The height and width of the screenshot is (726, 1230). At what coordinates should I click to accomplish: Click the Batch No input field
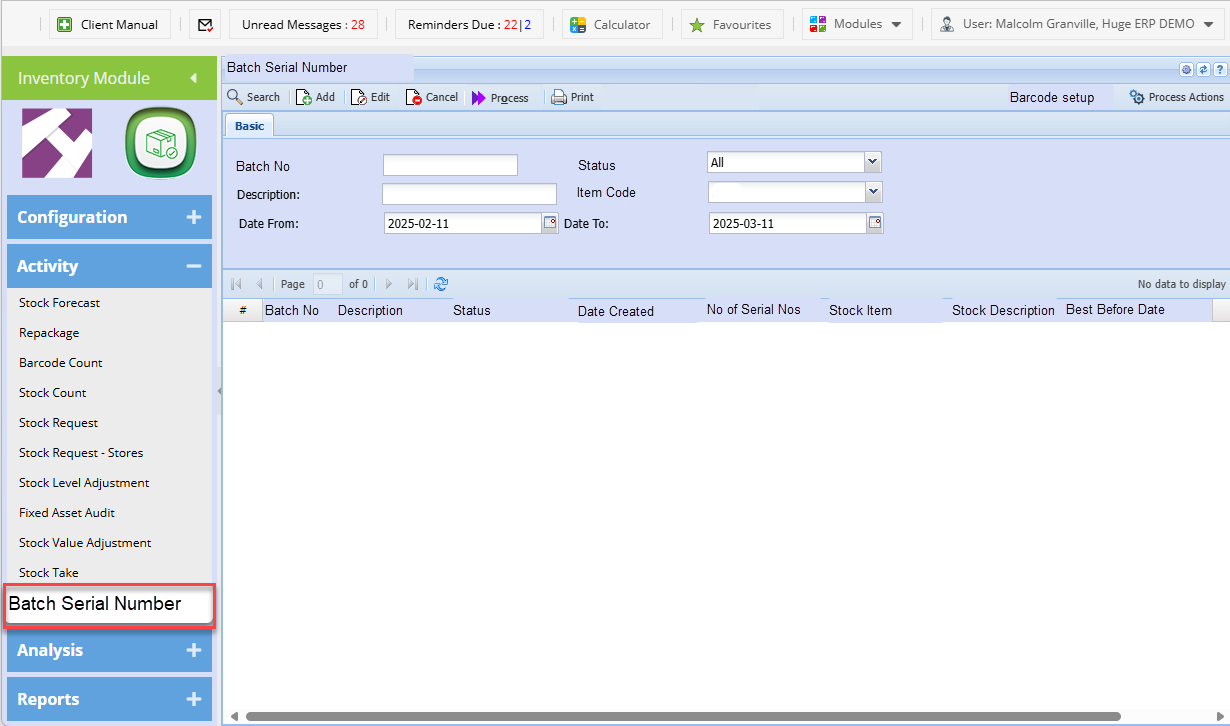click(450, 165)
